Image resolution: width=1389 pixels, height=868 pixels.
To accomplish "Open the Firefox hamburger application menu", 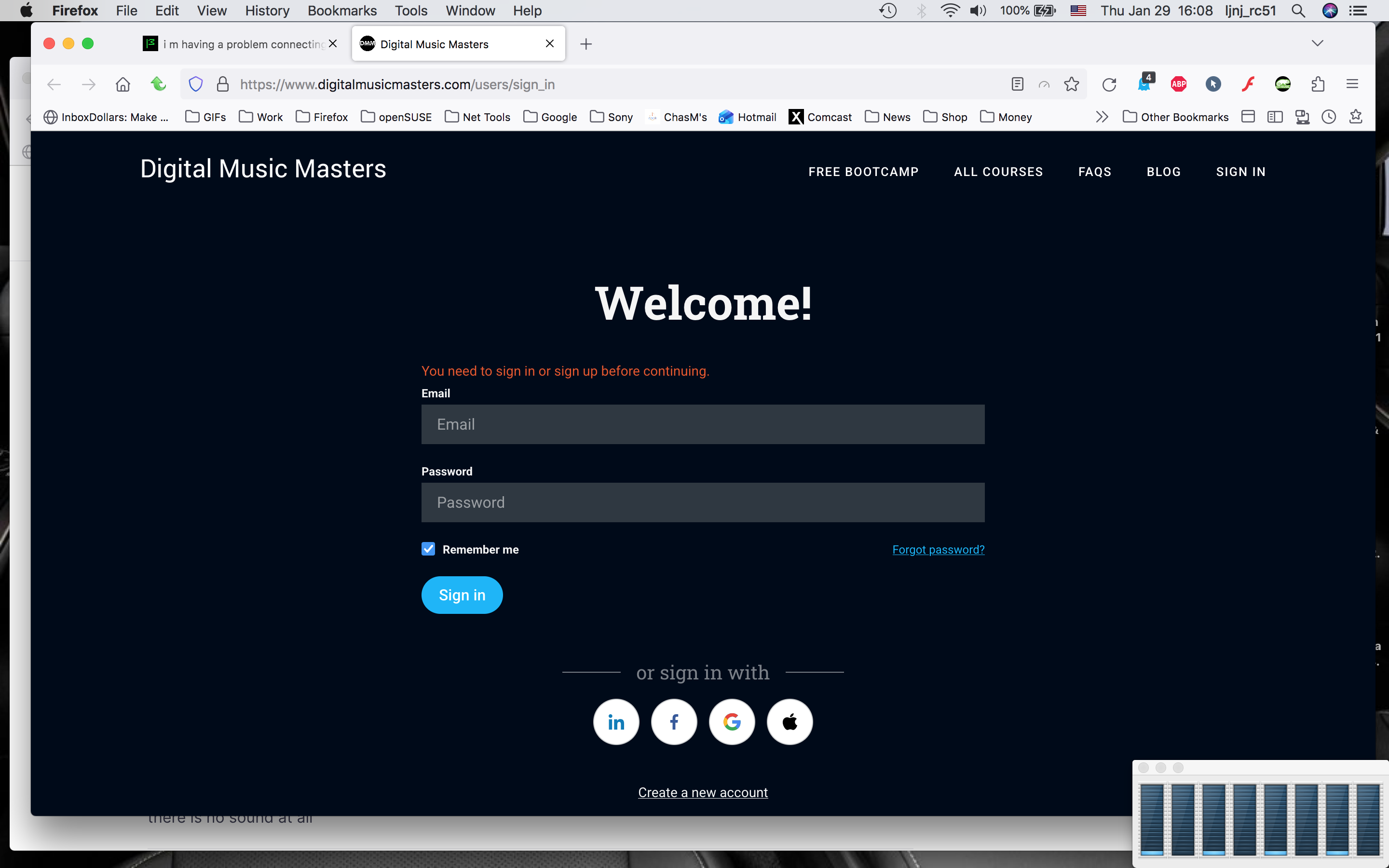I will 1352,84.
